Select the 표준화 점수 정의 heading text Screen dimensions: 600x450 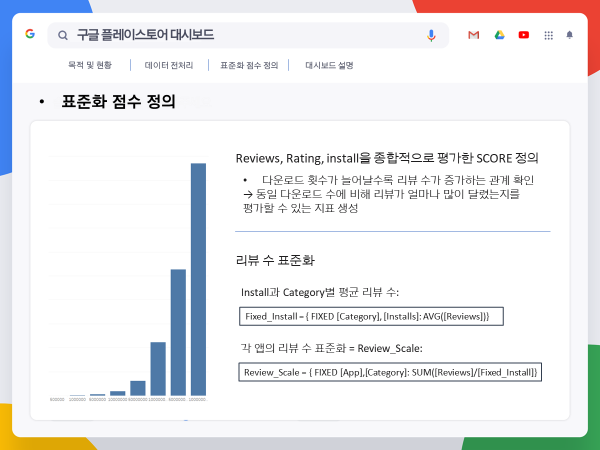[118, 101]
